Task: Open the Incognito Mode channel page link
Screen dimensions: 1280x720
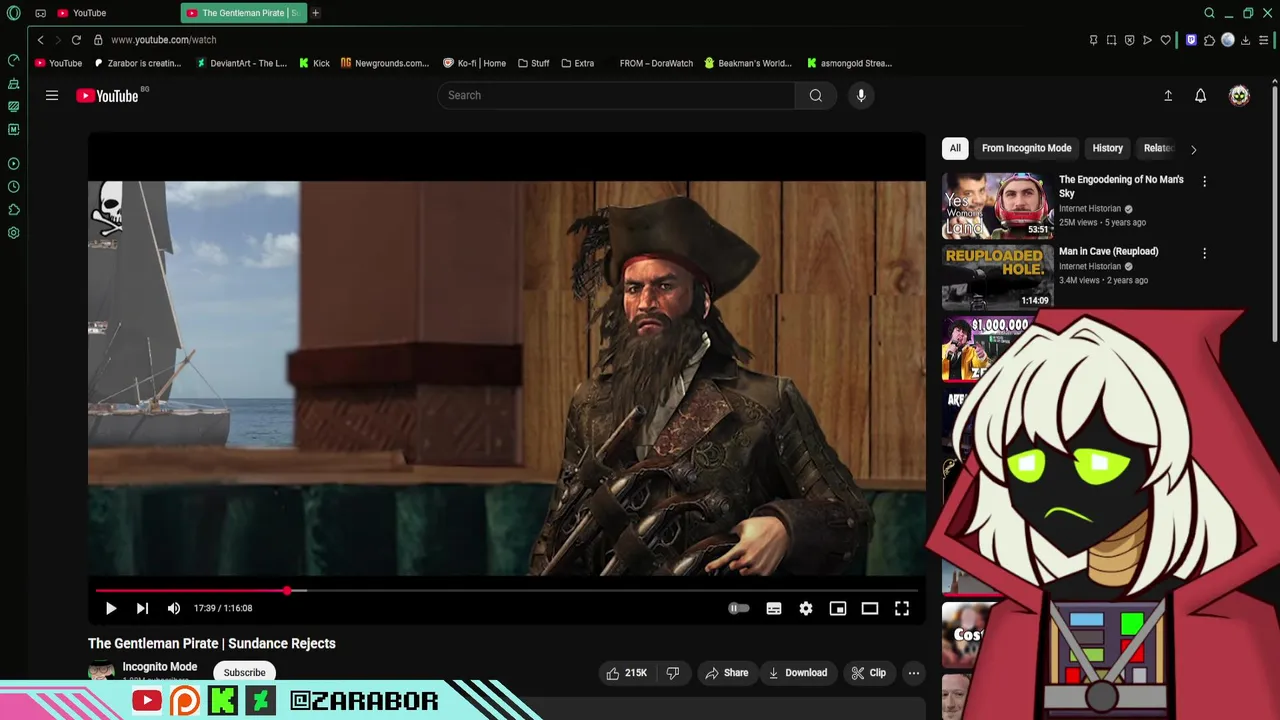Action: [x=160, y=667]
